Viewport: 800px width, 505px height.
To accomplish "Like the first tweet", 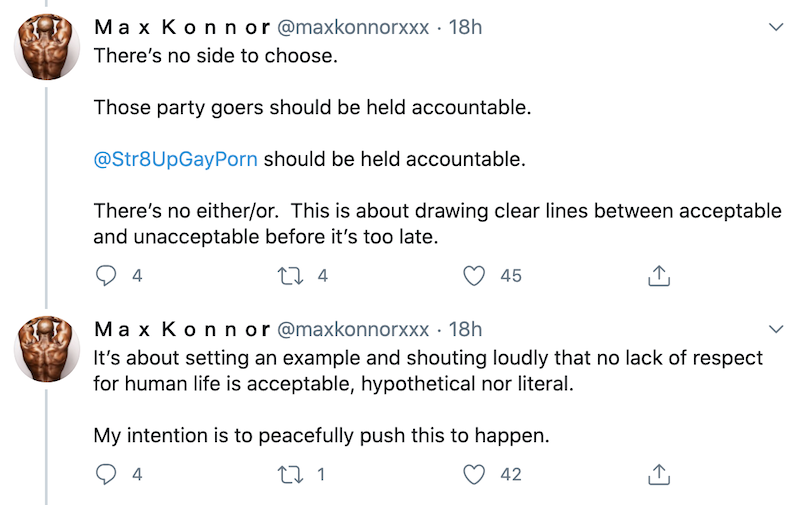I will coord(477,276).
